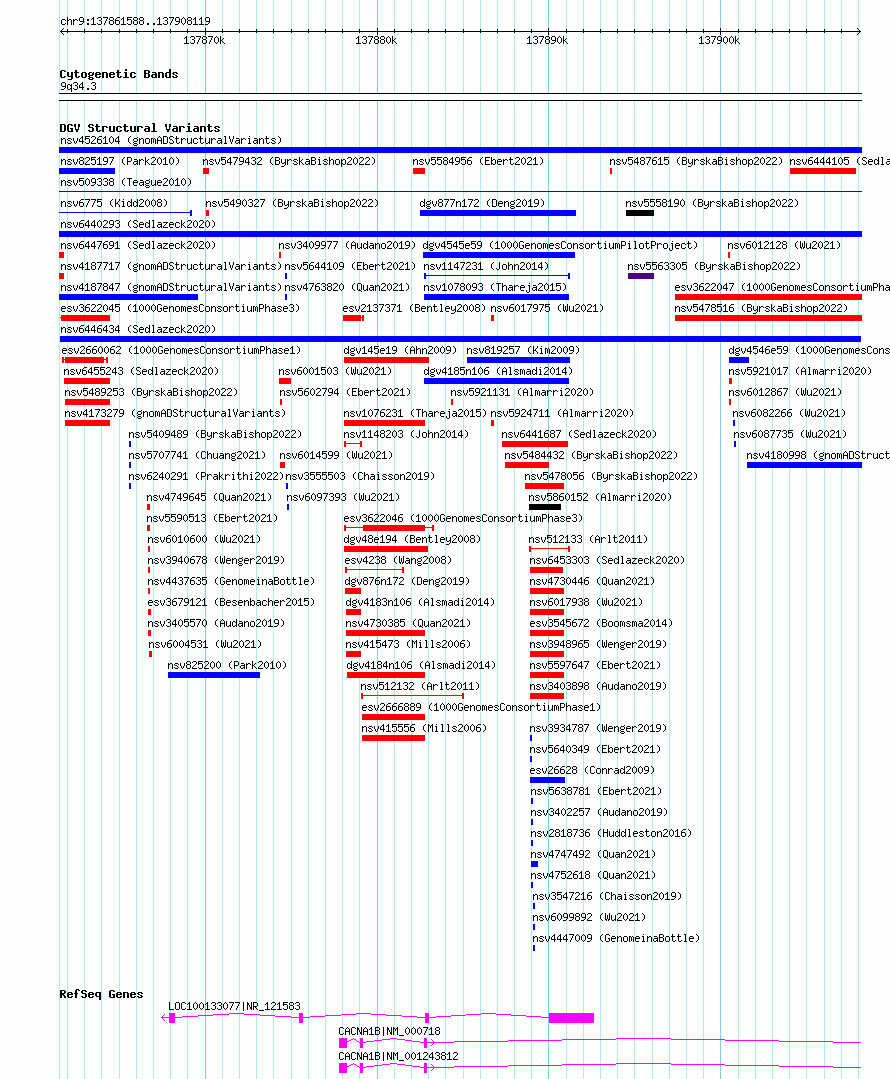Click the RefSeq Genes track title

click(x=101, y=994)
